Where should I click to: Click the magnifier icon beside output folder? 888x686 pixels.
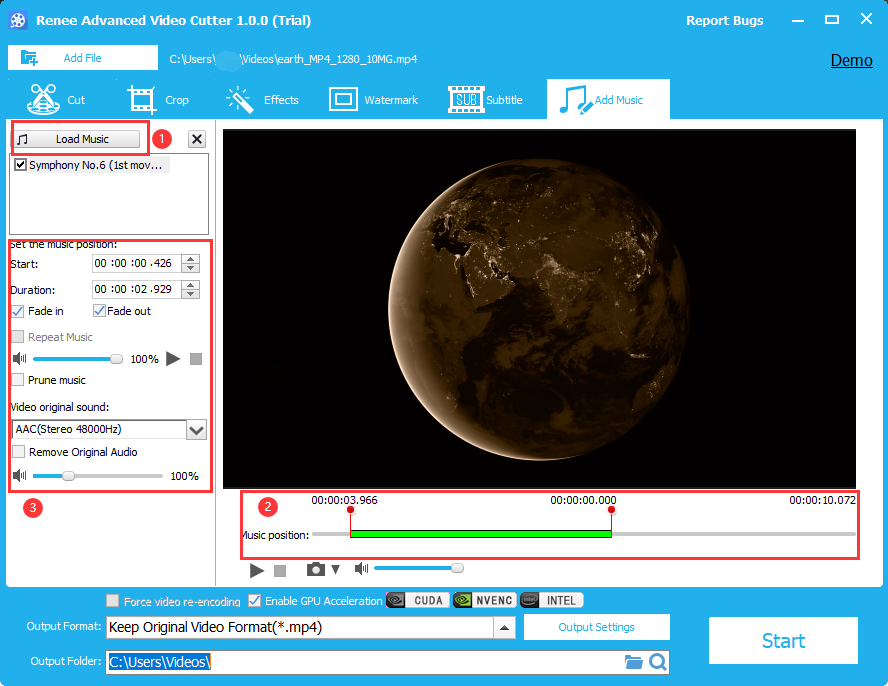pos(657,662)
